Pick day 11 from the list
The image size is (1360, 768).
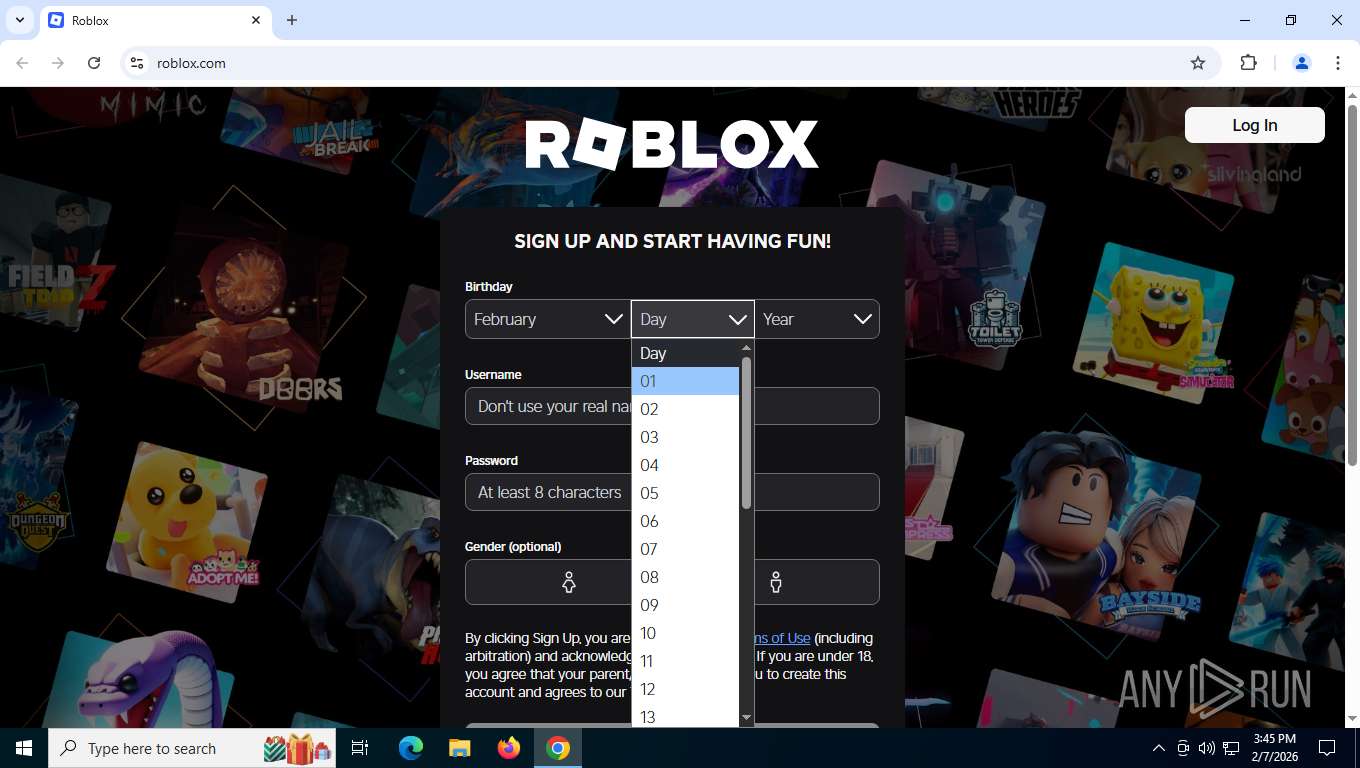[x=685, y=661]
